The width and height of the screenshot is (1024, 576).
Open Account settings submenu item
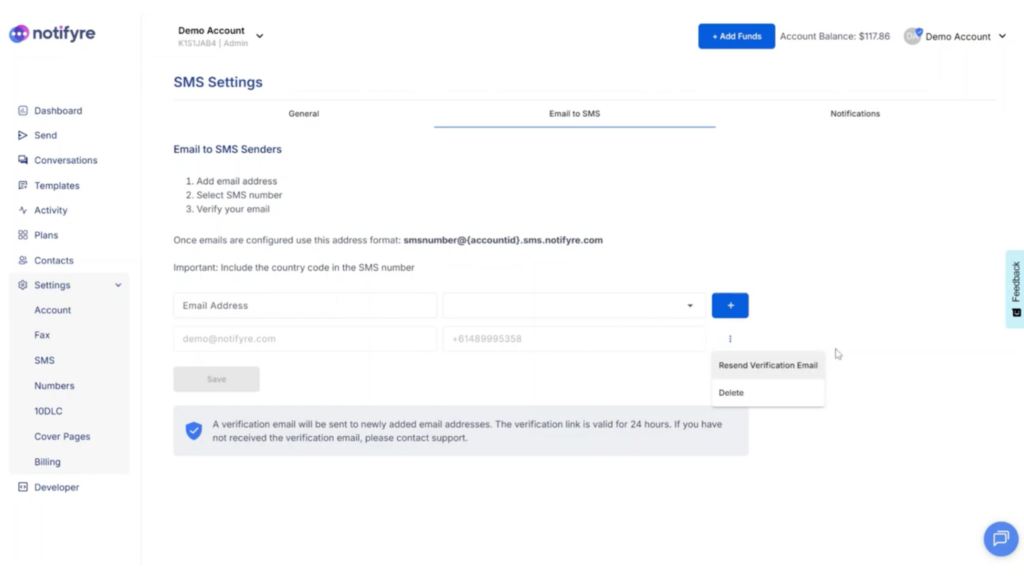(52, 310)
